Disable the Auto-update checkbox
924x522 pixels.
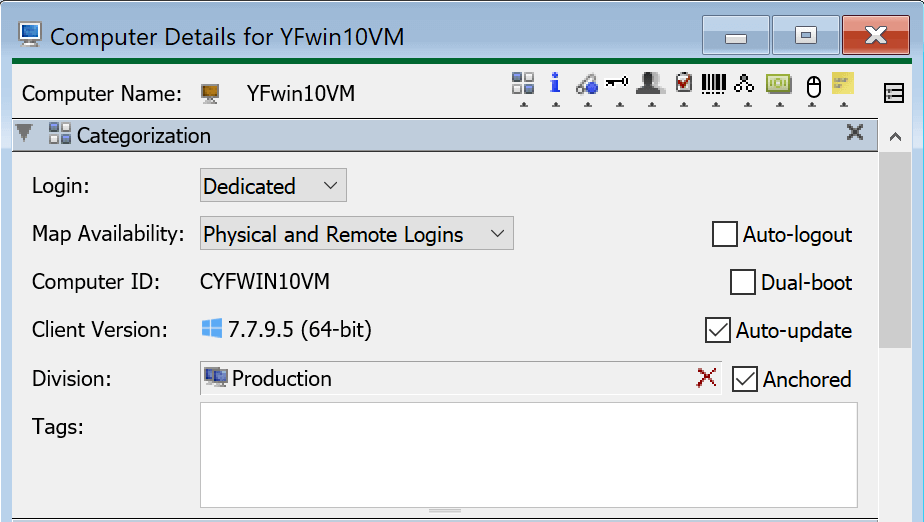click(718, 330)
